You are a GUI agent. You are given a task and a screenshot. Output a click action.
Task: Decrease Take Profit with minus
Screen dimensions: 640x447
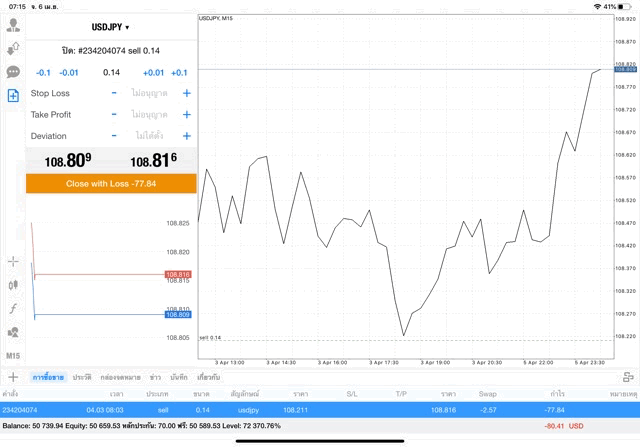[x=114, y=114]
